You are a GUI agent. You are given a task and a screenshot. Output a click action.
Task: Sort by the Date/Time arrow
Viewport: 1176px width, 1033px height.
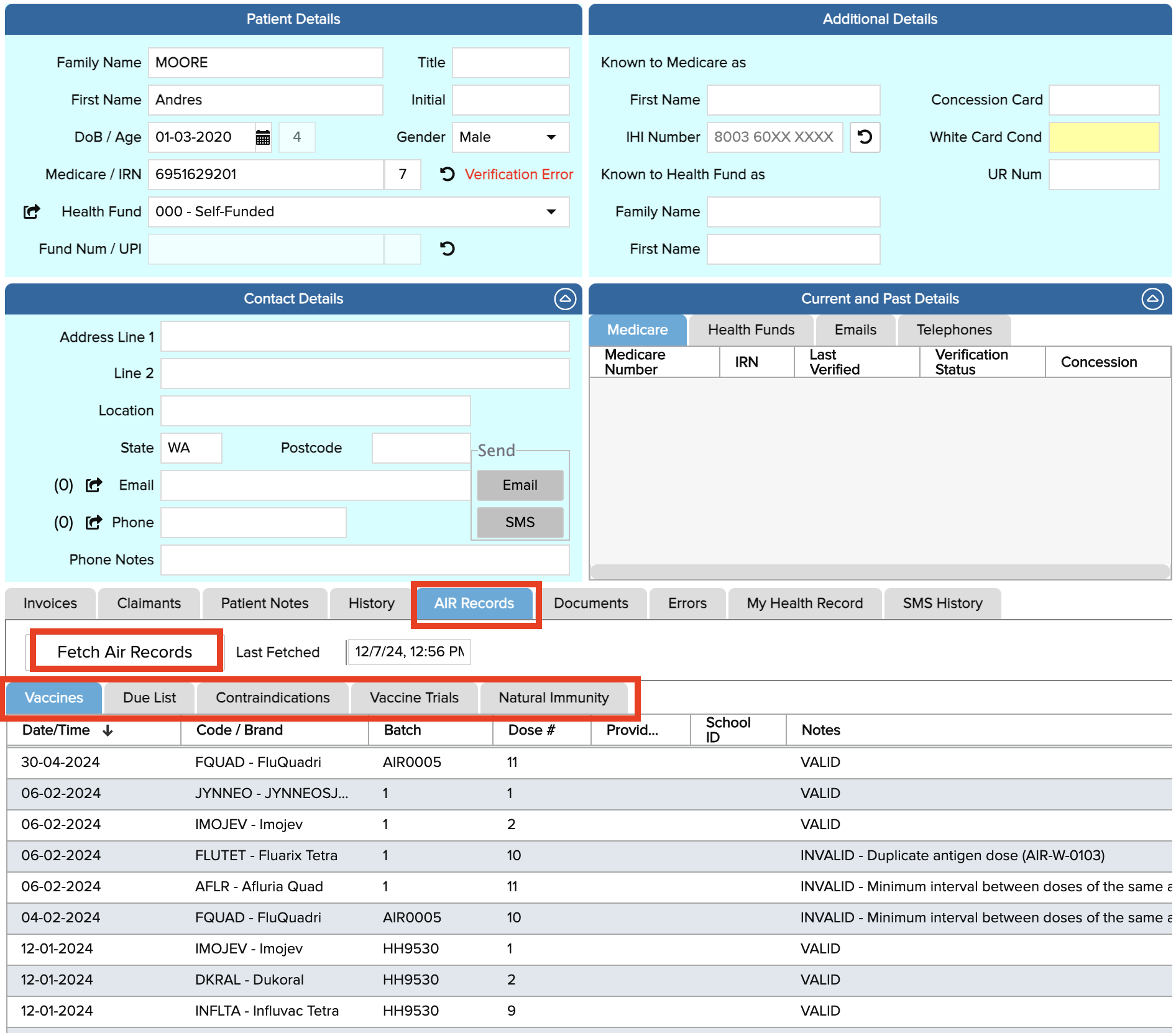pos(108,730)
